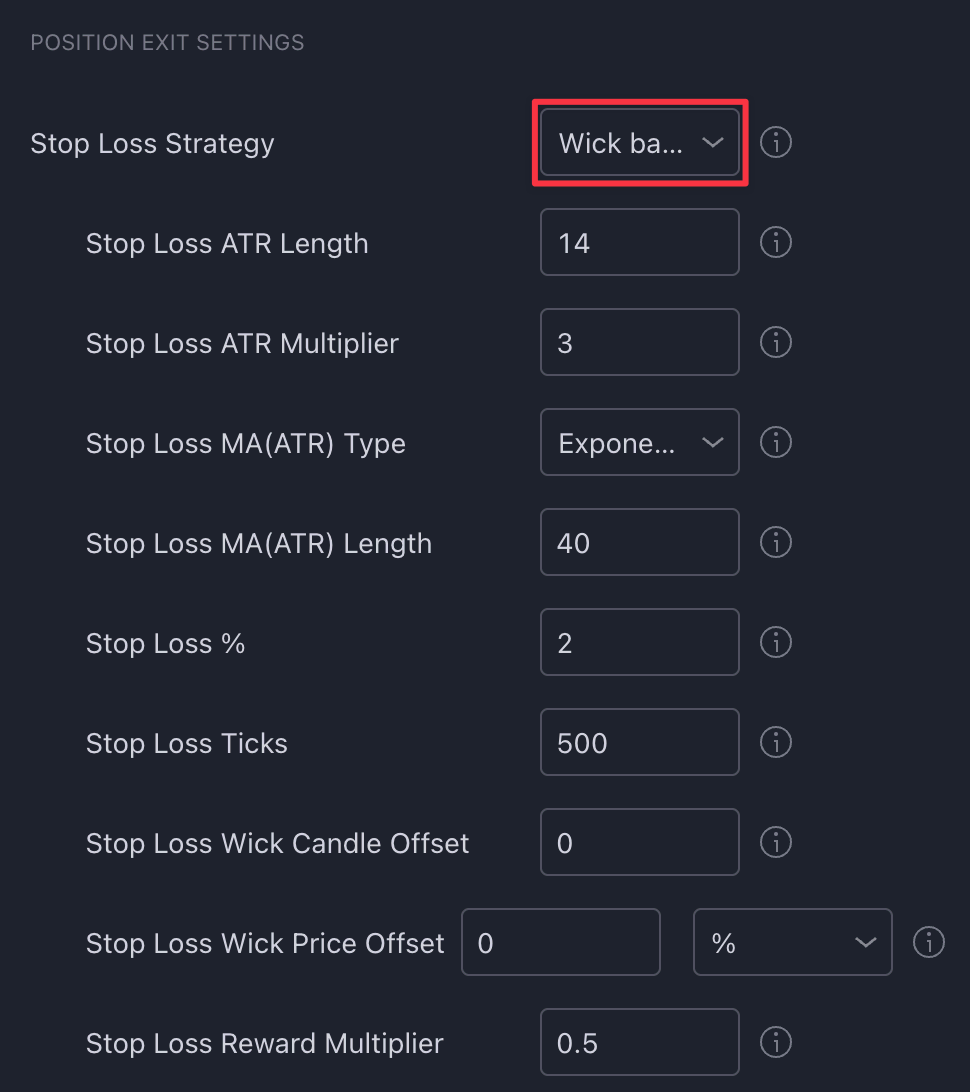Image resolution: width=970 pixels, height=1092 pixels.
Task: Open the Stop Loss Reward Multiplier info icon
Action: [x=776, y=1042]
